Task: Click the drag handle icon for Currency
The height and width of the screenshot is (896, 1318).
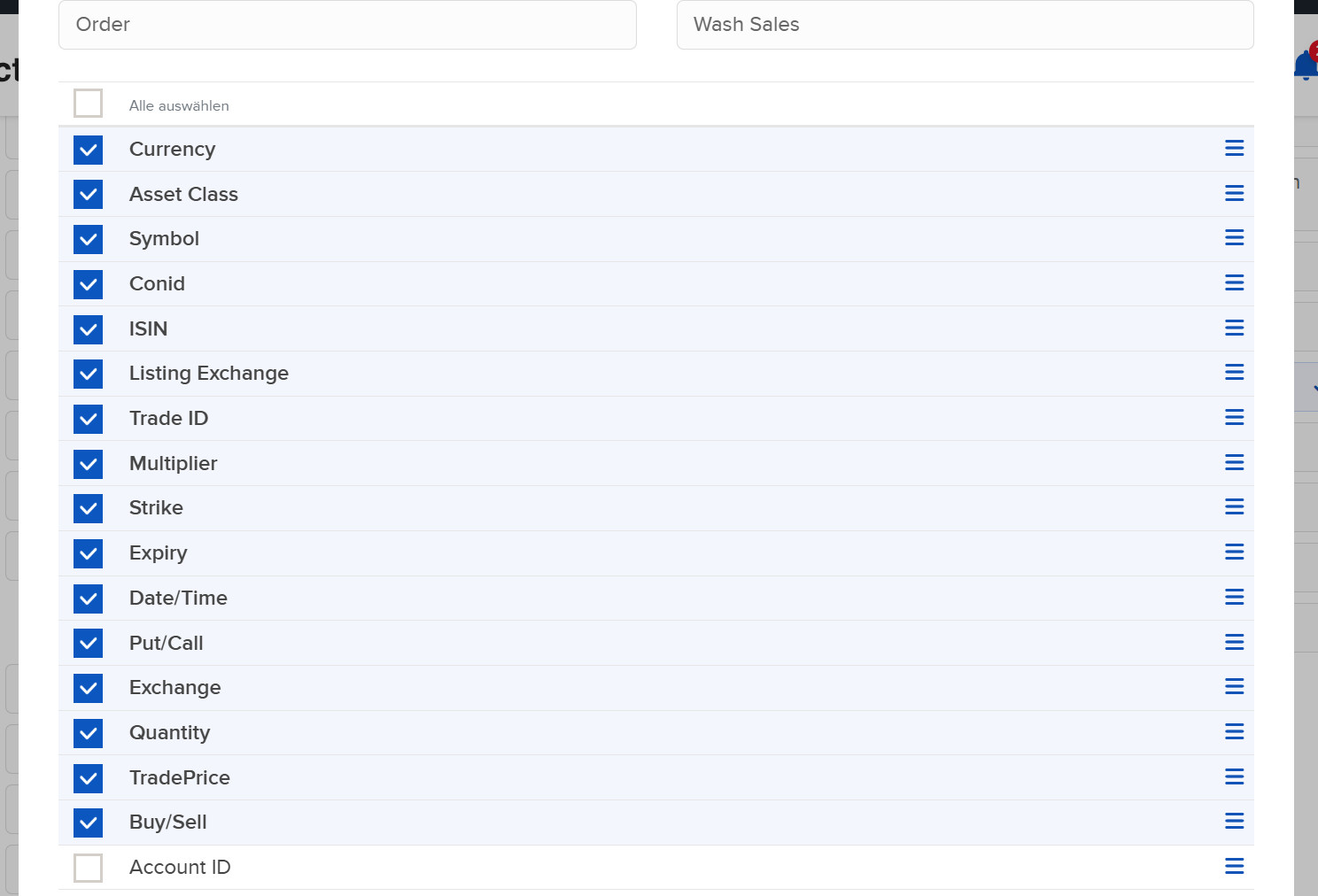Action: coord(1234,149)
